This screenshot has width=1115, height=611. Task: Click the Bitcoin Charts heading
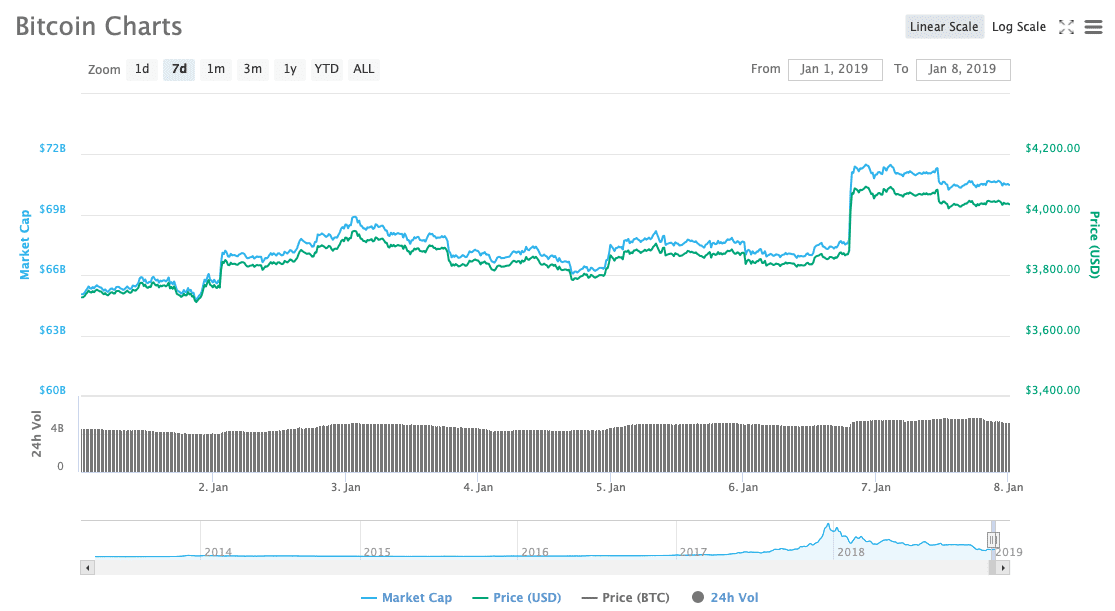tap(99, 26)
